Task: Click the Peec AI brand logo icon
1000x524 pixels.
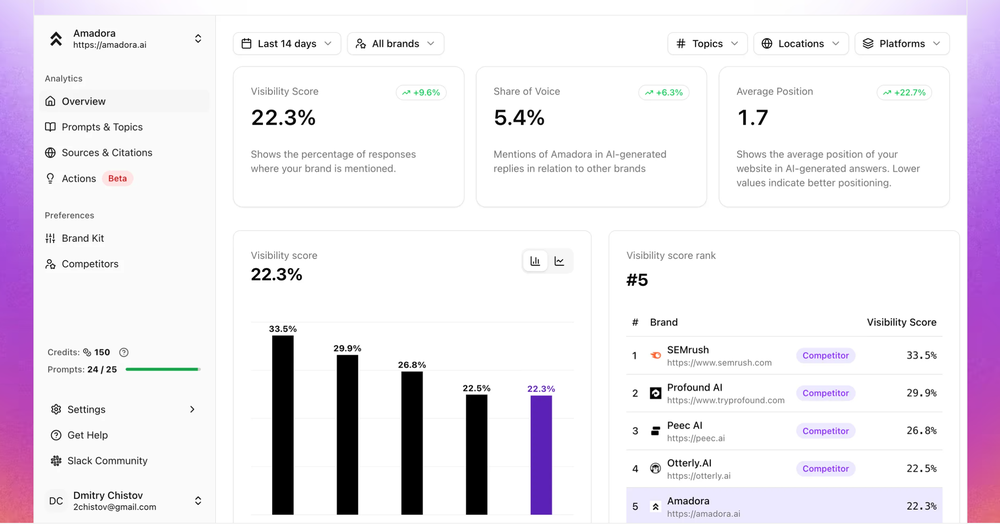Action: [655, 431]
